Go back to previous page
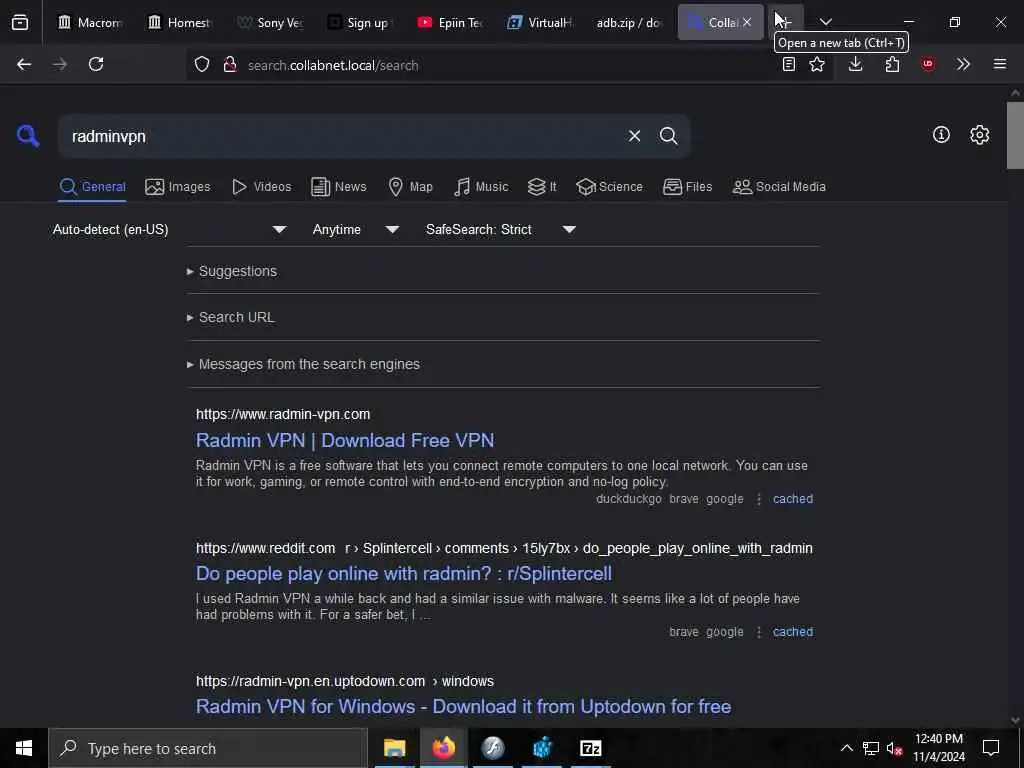Viewport: 1024px width, 768px height. click(x=24, y=64)
